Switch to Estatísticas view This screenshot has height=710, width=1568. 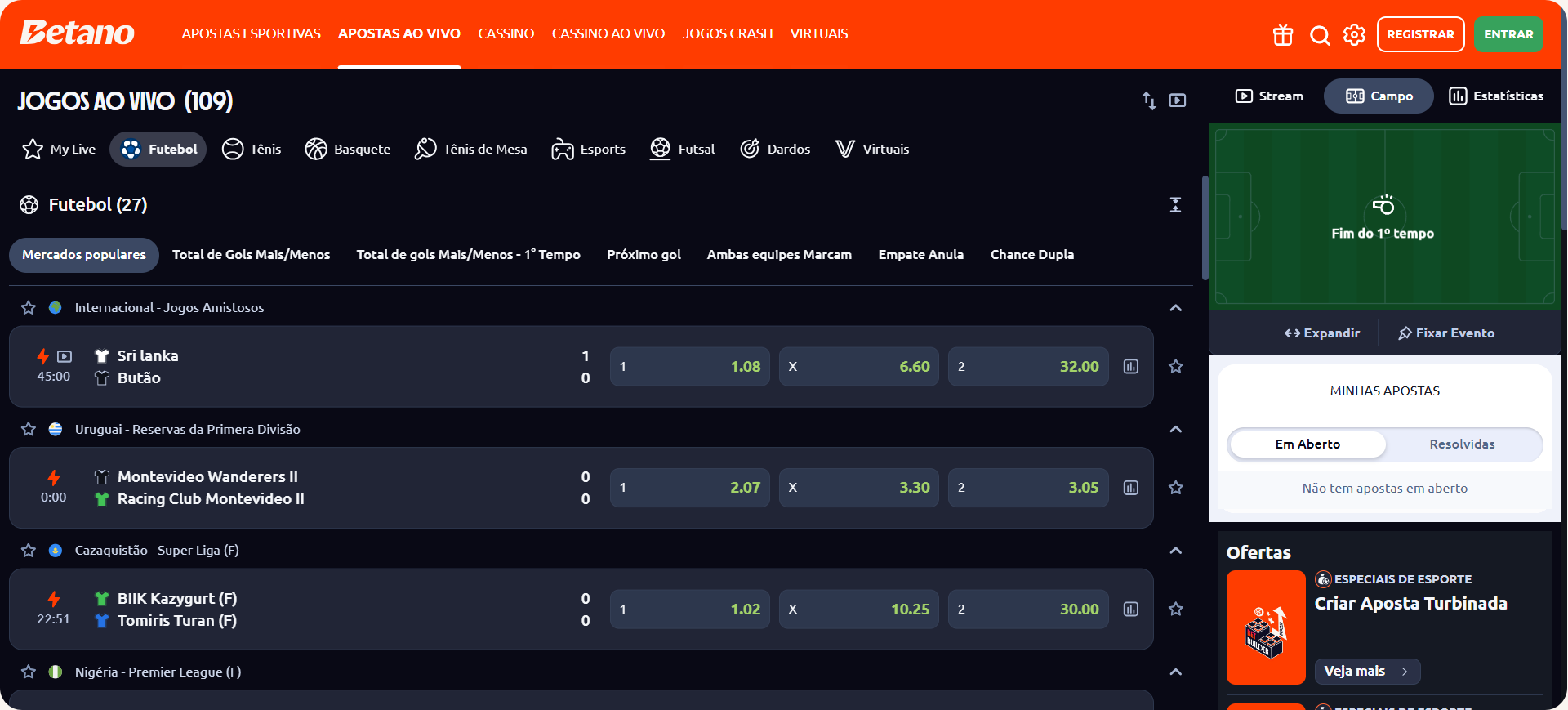pyautogui.click(x=1496, y=96)
